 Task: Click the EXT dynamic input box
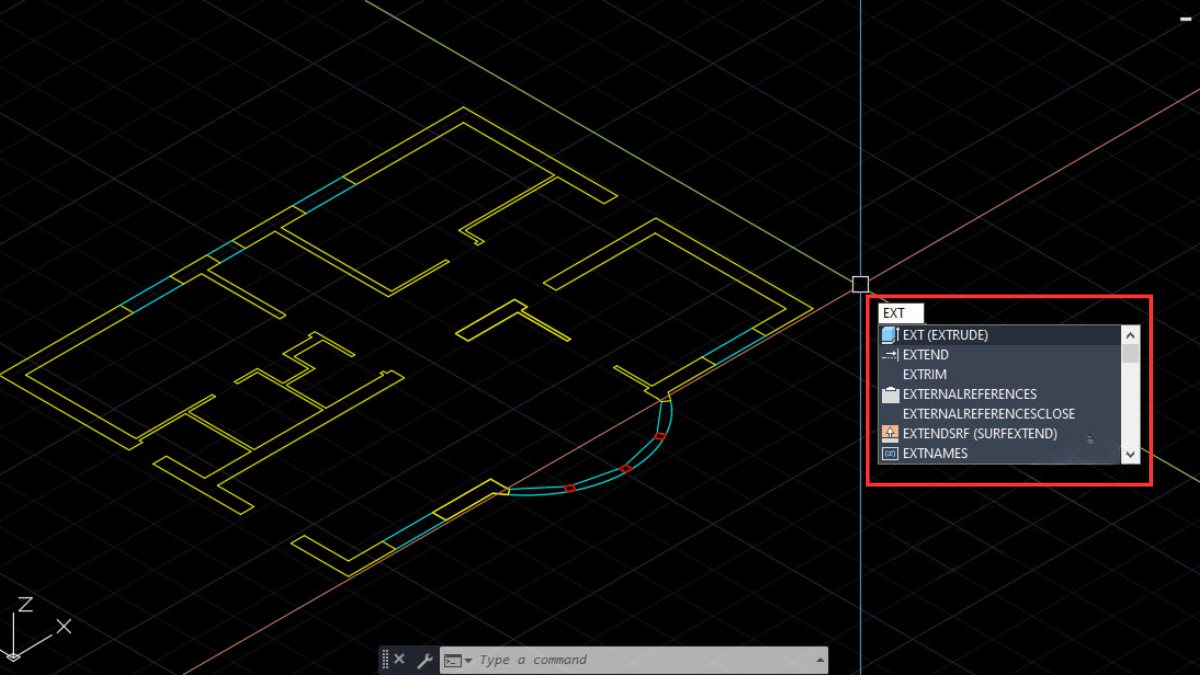click(x=900, y=313)
